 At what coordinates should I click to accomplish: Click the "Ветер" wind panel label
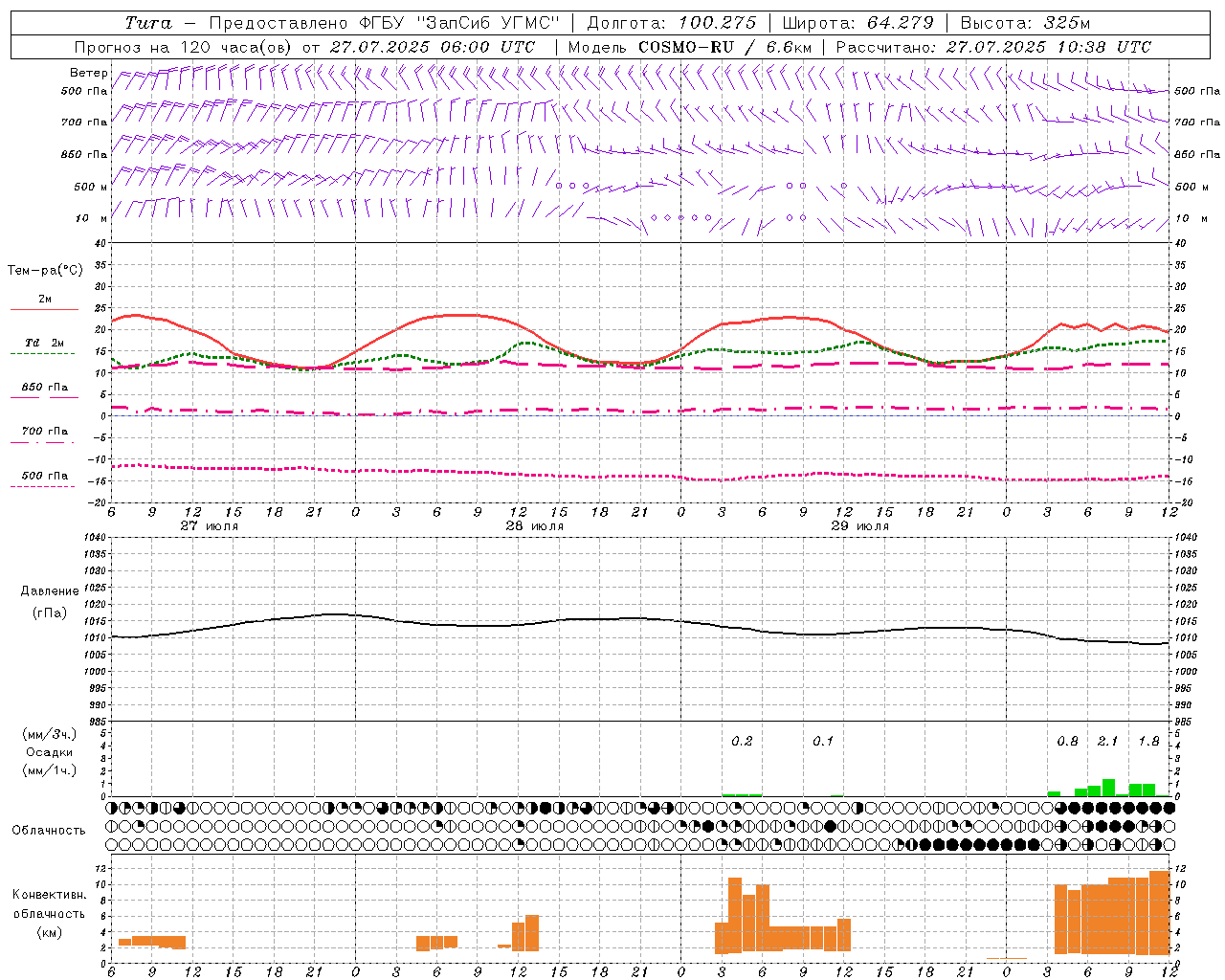coord(89,73)
